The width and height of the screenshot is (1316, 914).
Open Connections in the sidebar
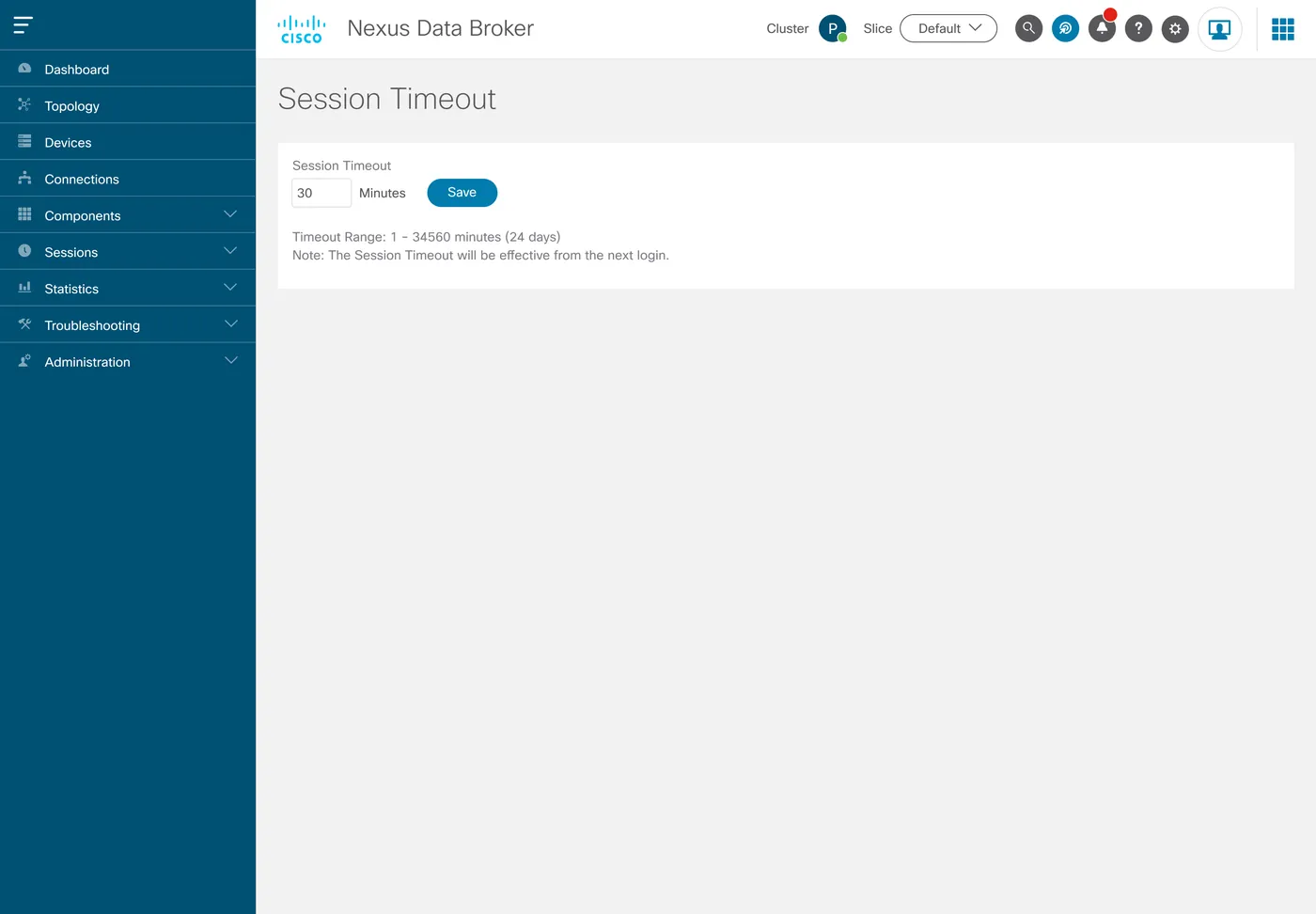[x=128, y=179]
